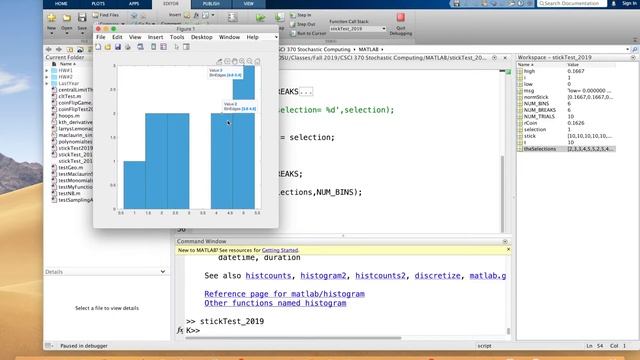Switch to the PLOTS ribbon tab
The image size is (640, 360).
pos(98,4)
